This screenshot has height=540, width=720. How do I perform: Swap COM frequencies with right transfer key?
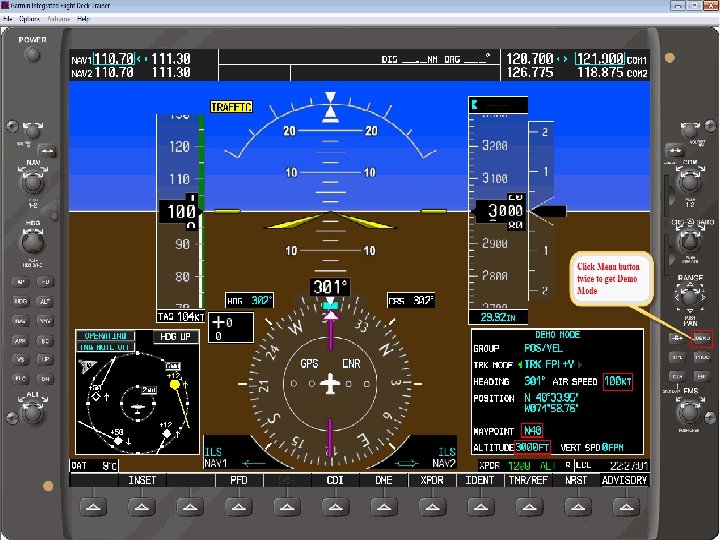point(675,150)
